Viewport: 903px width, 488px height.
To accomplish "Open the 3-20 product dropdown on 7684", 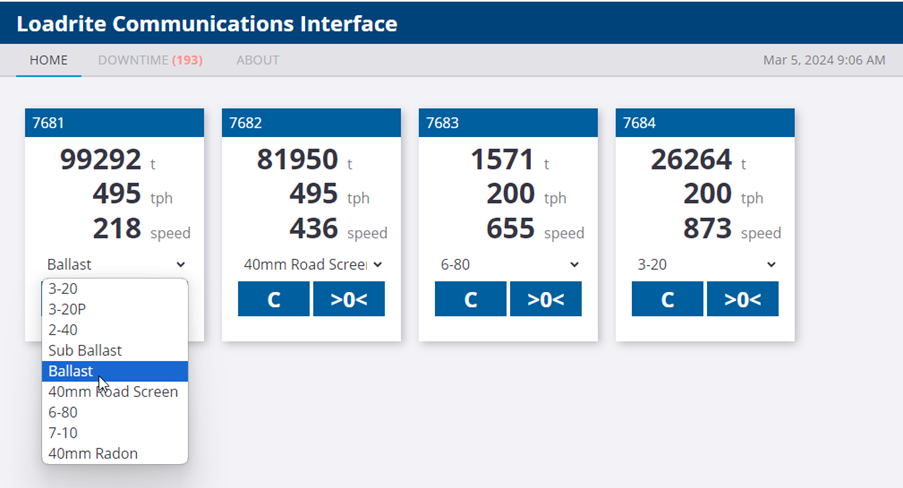I will [705, 264].
